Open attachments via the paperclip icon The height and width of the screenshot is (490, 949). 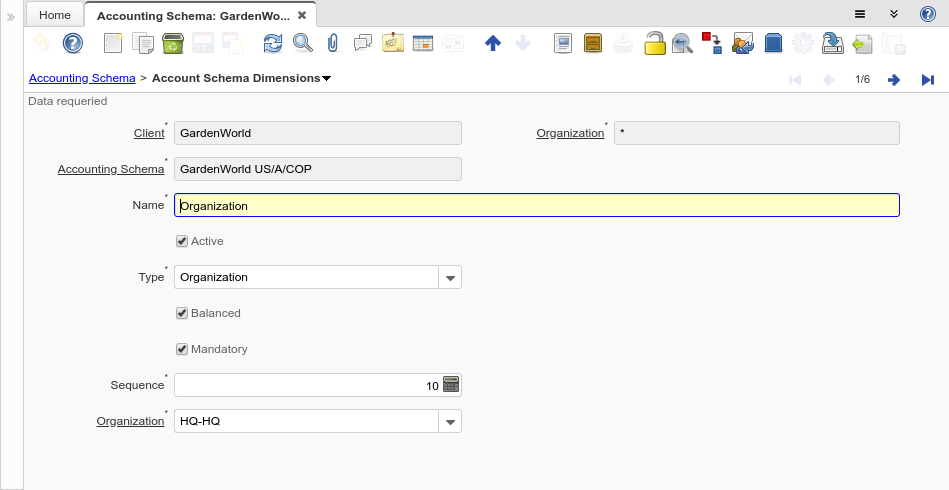333,43
